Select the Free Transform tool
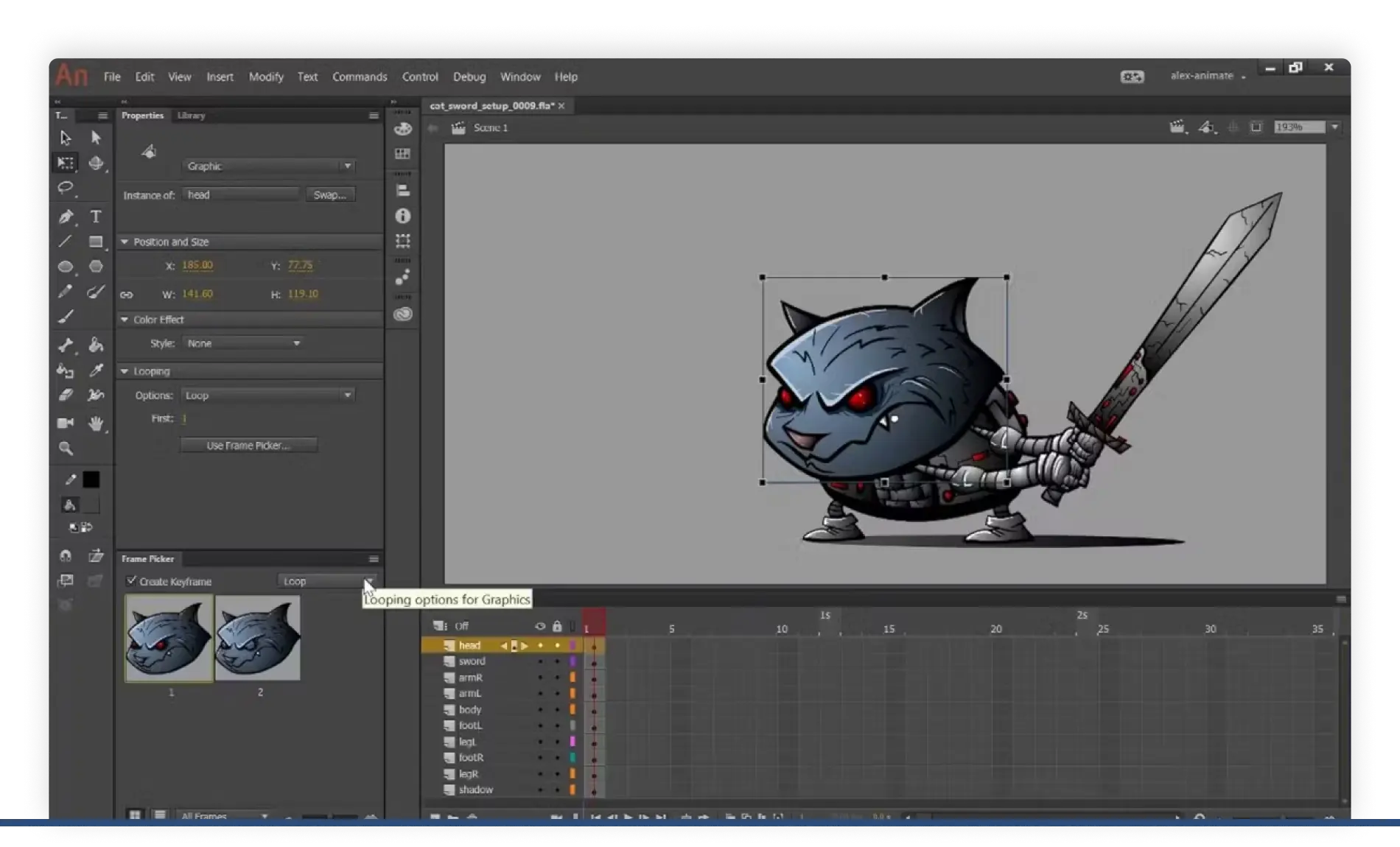This screenshot has height=847, width=1400. click(x=66, y=163)
